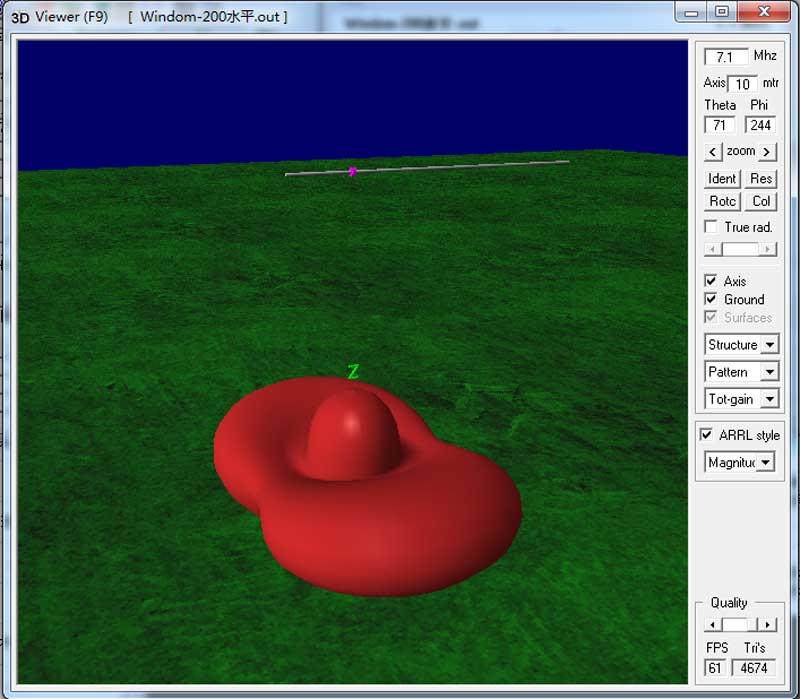800x699 pixels.
Task: Open the Pattern dropdown
Action: click(741, 372)
